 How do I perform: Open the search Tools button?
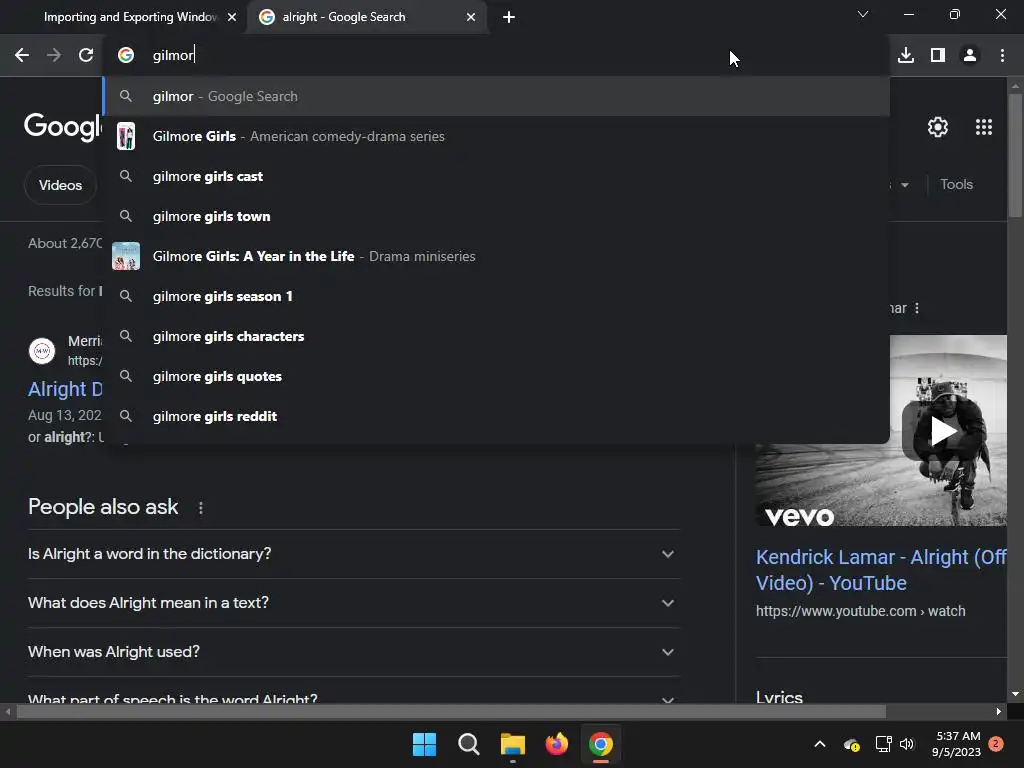coord(956,185)
